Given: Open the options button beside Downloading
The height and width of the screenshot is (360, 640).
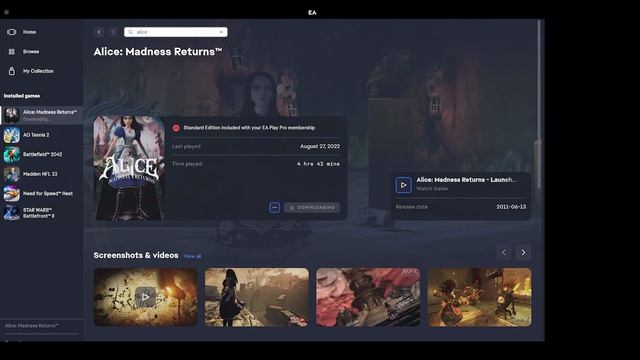Looking at the screenshot, I should coord(275,207).
